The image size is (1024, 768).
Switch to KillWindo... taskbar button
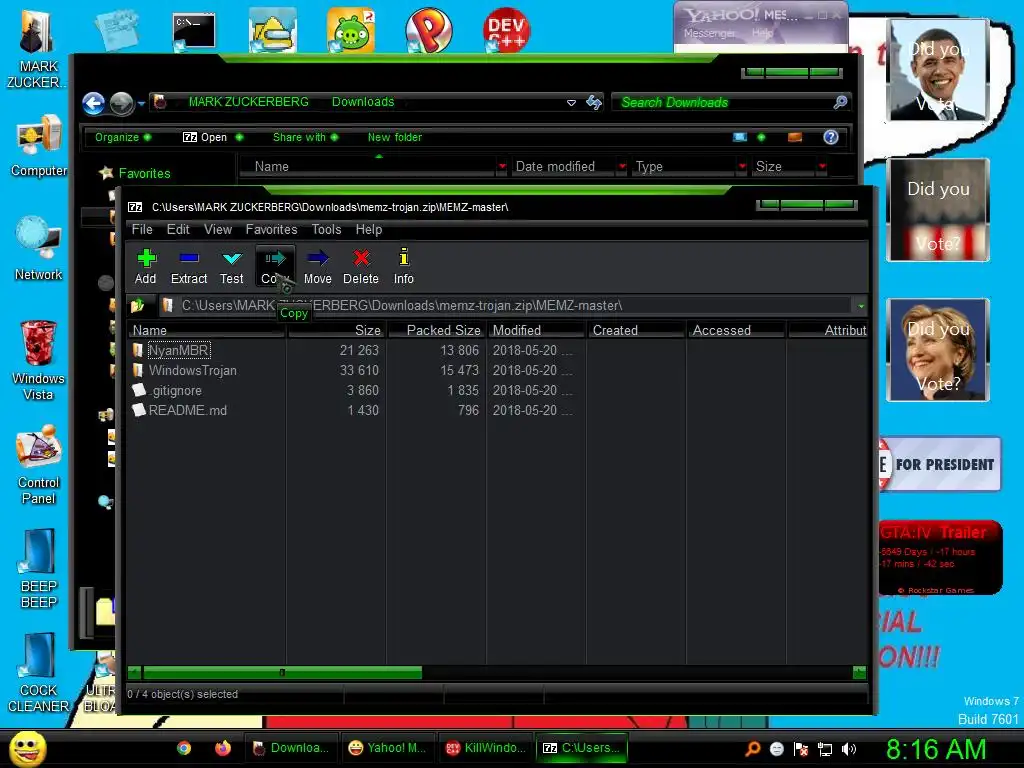[485, 748]
